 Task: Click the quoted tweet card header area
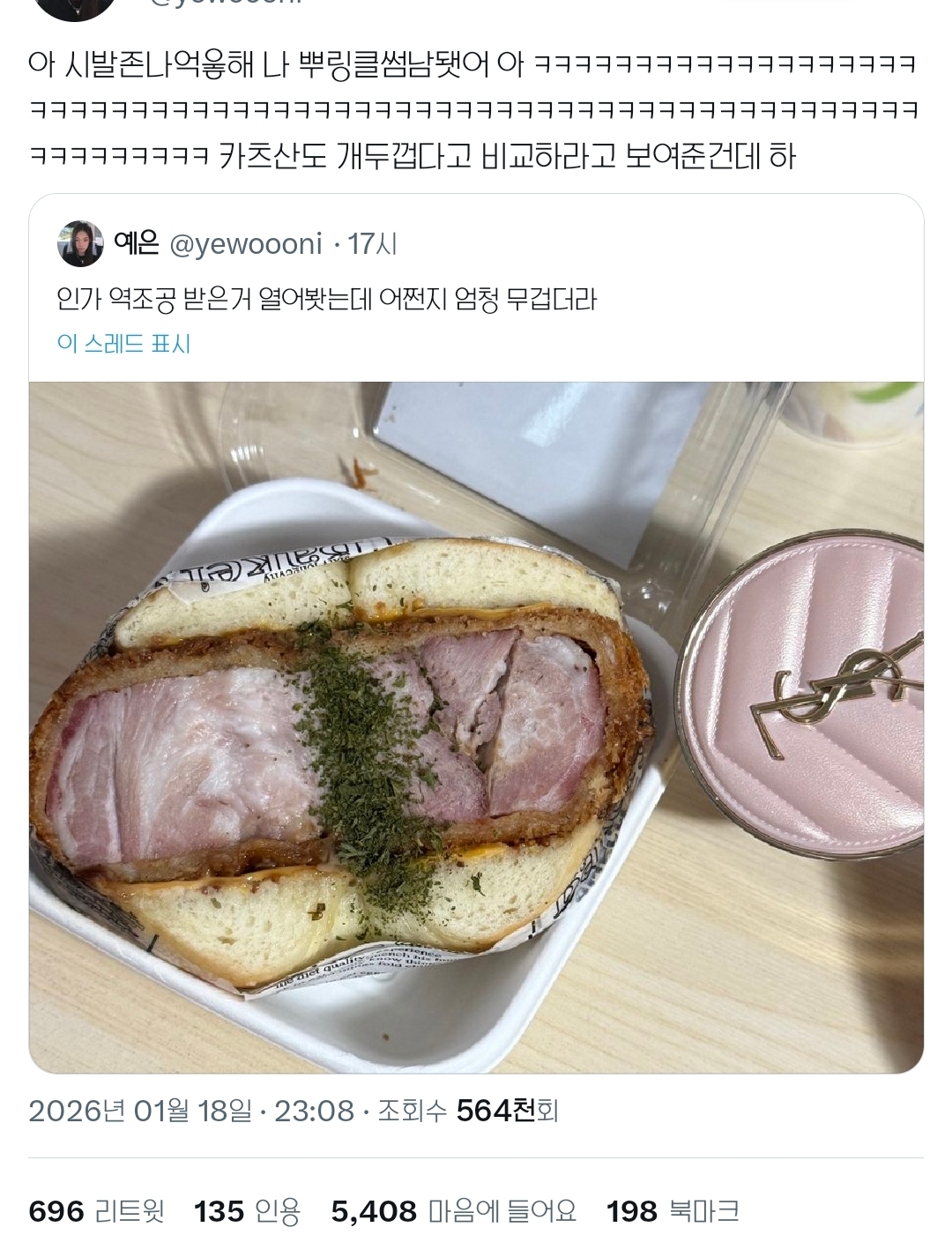click(x=476, y=243)
